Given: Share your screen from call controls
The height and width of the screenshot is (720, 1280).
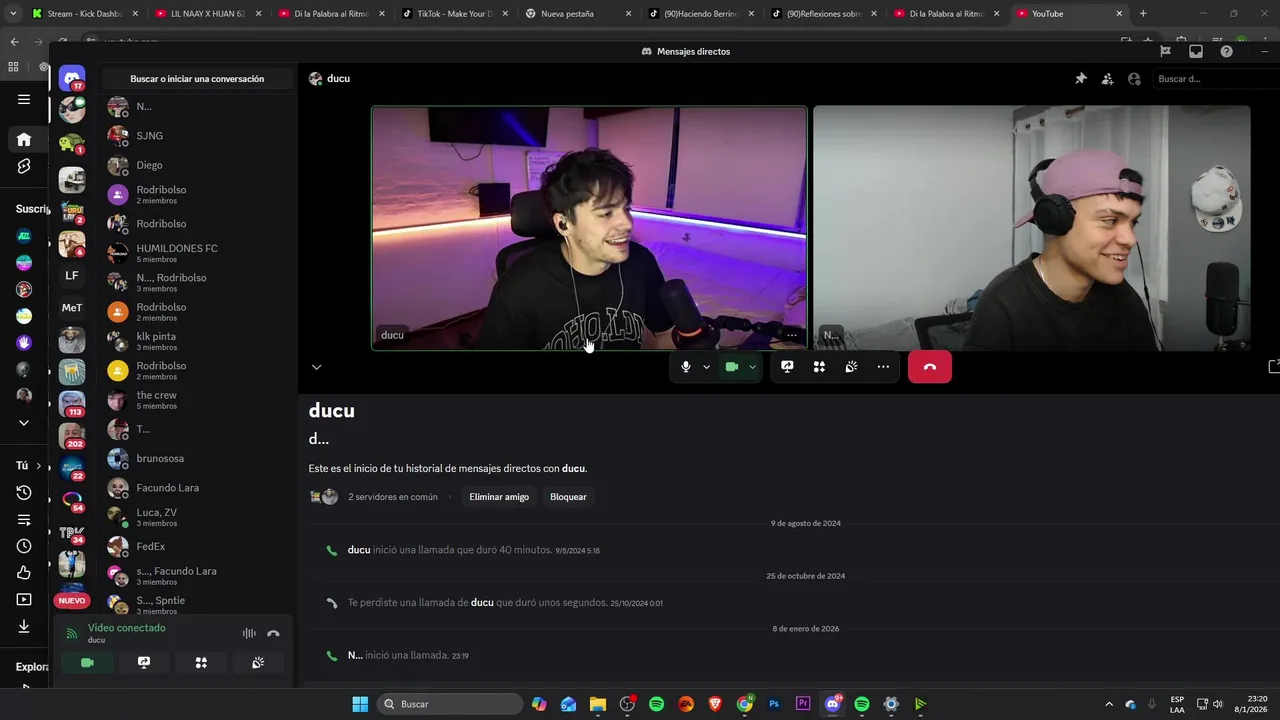Looking at the screenshot, I should coord(787,367).
